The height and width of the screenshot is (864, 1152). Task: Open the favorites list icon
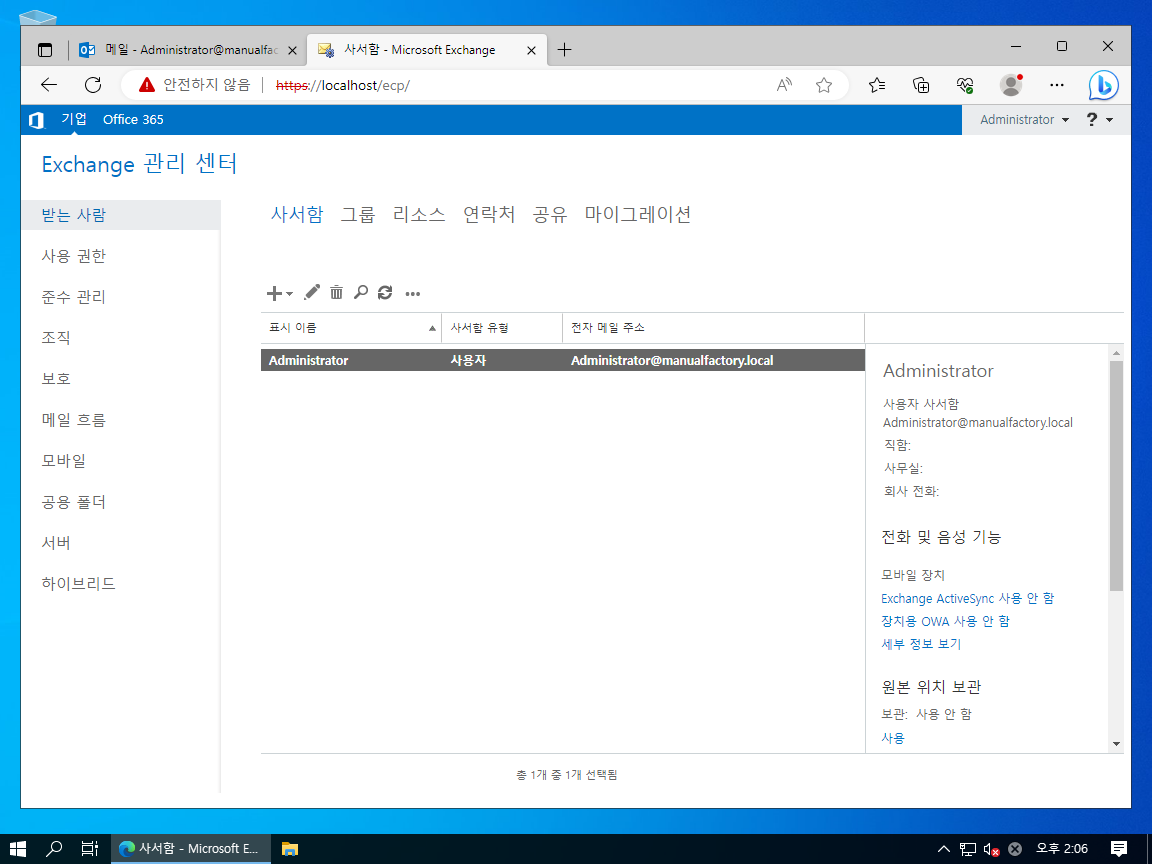tap(876, 85)
